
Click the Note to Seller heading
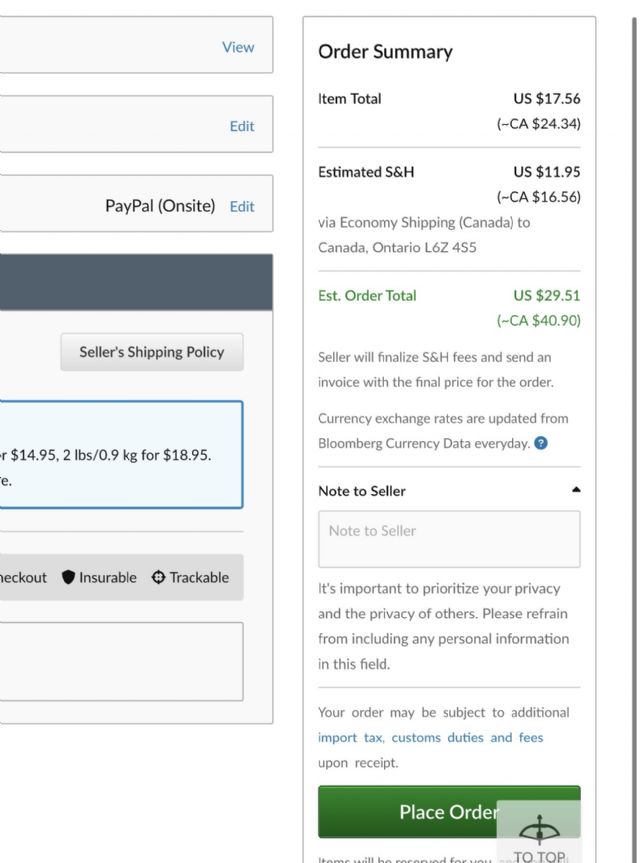coord(362,491)
